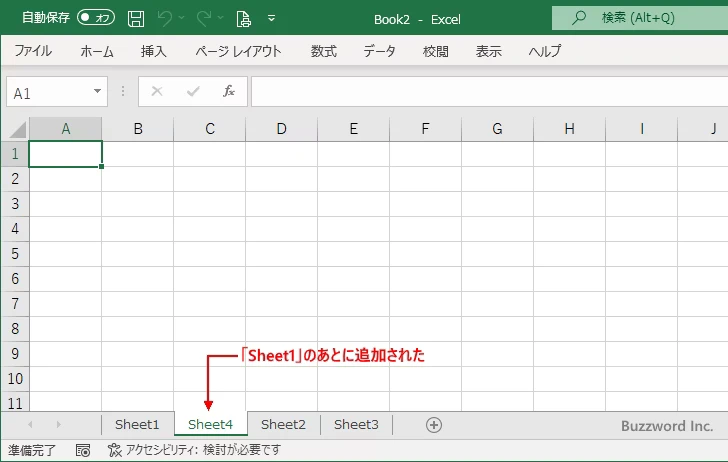728x462 pixels.
Task: Open the 表示 ribbon tab
Action: 488,51
